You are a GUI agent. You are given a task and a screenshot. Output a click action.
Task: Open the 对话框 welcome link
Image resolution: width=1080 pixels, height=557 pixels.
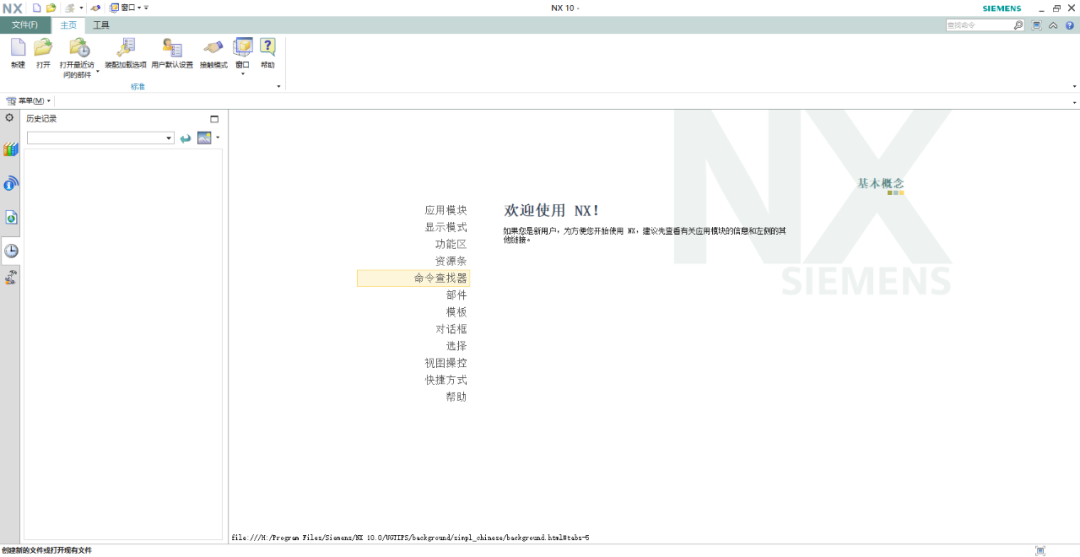point(451,329)
